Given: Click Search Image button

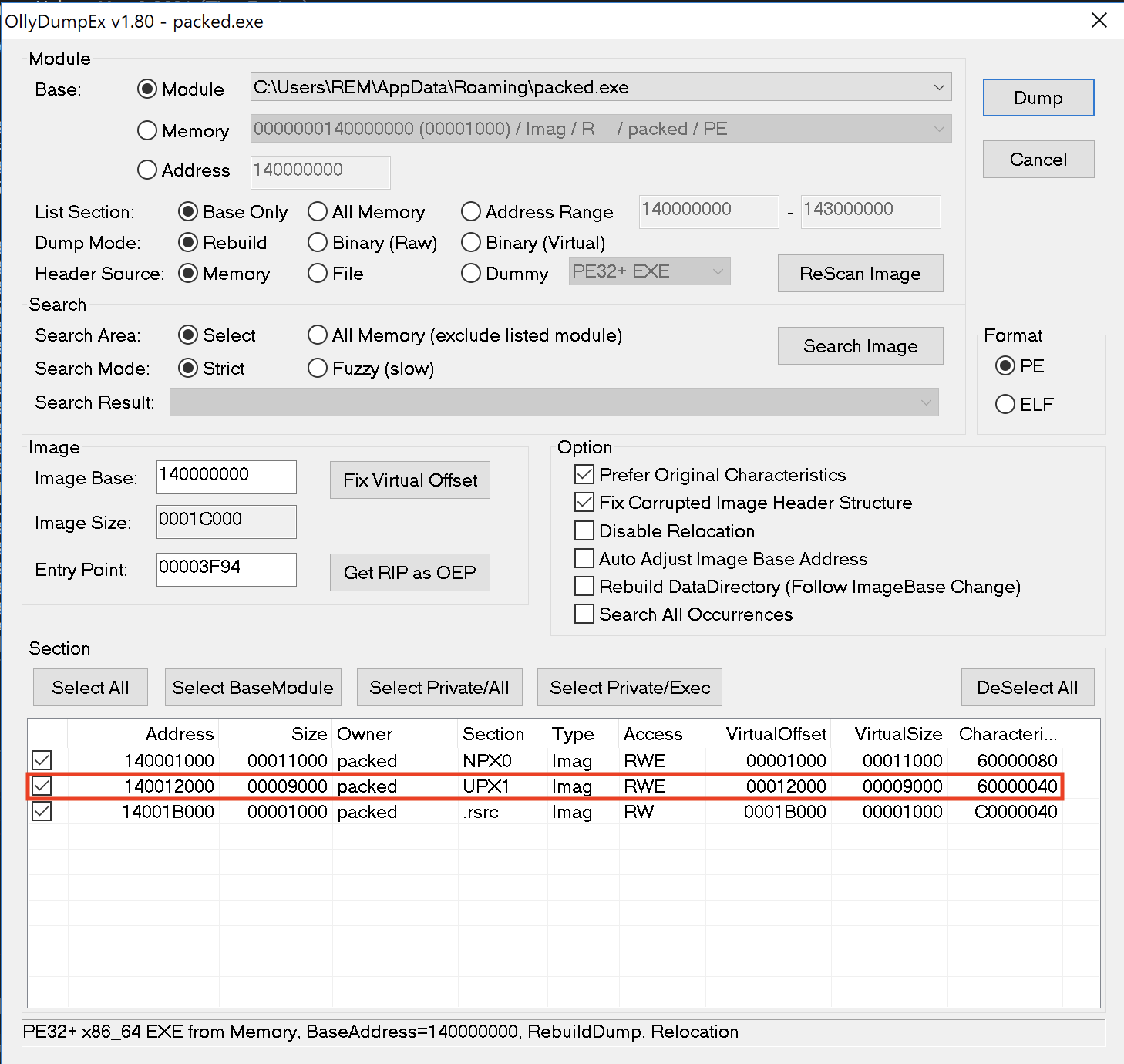Looking at the screenshot, I should click(860, 346).
